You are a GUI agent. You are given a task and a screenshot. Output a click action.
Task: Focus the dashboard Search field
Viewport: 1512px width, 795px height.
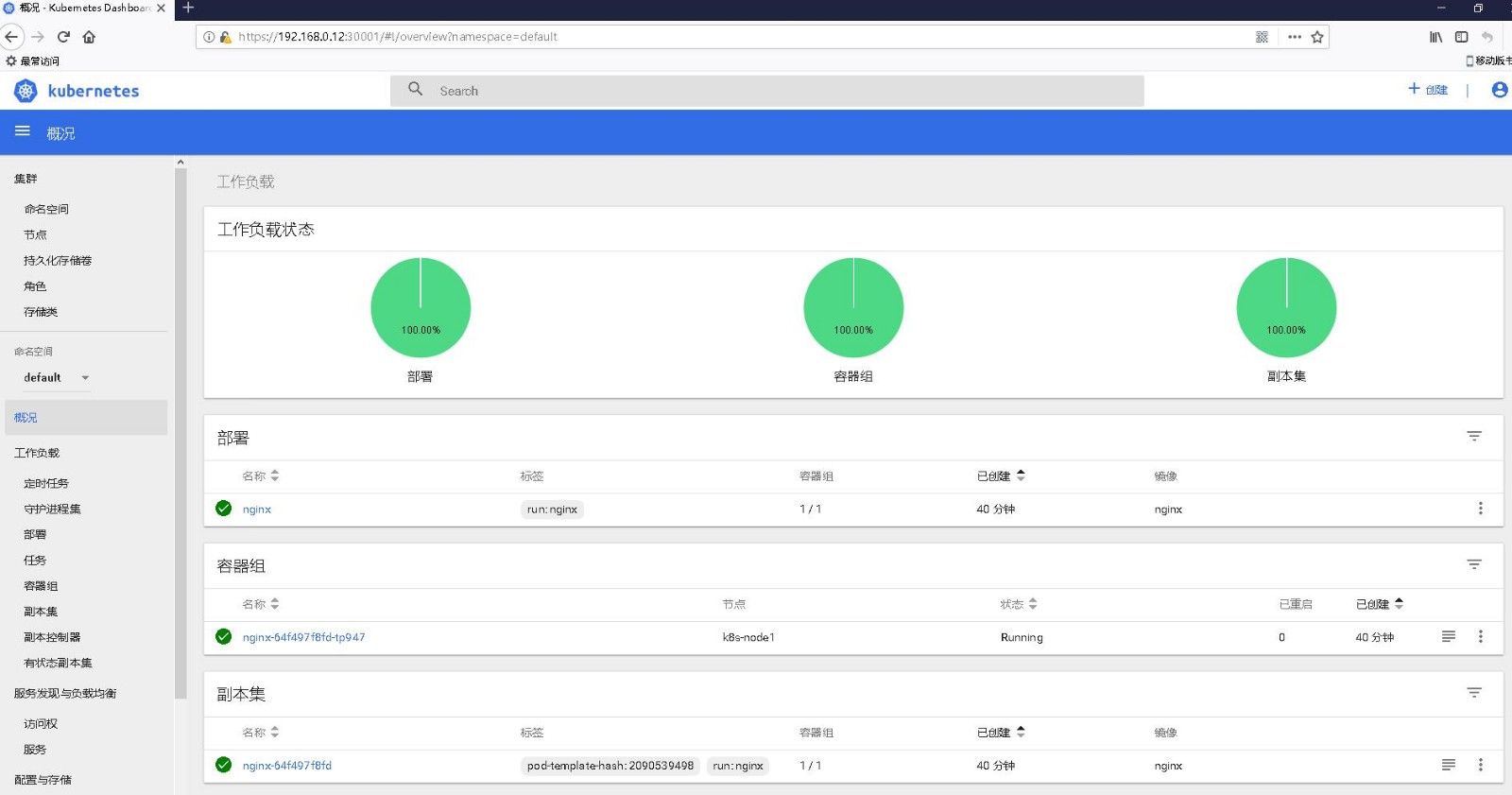(x=766, y=91)
